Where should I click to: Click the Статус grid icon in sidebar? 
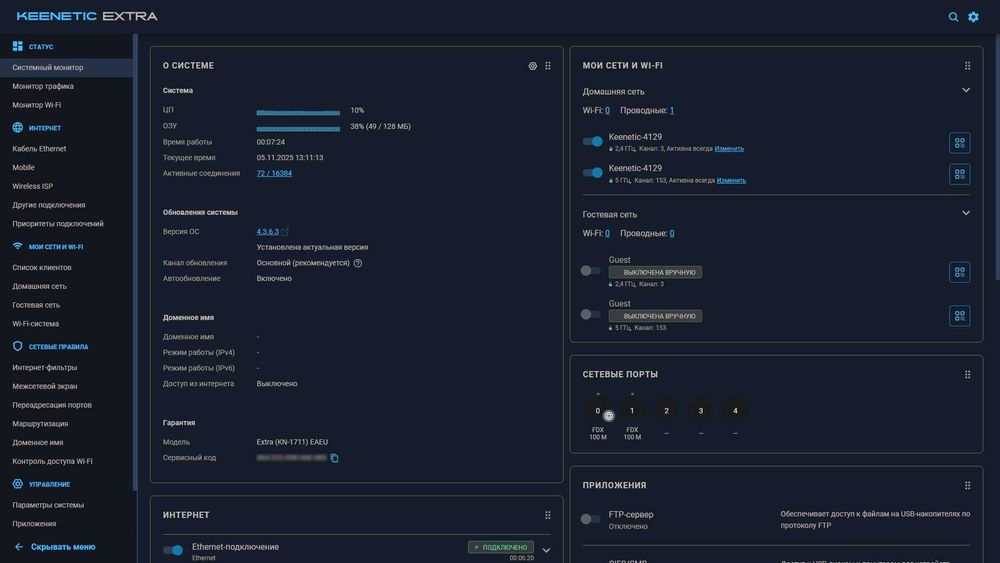tap(17, 46)
